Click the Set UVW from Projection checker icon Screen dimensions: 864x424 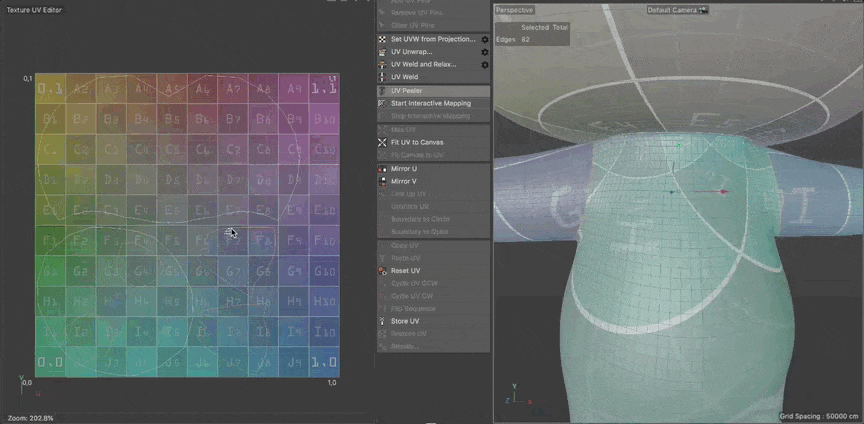382,39
